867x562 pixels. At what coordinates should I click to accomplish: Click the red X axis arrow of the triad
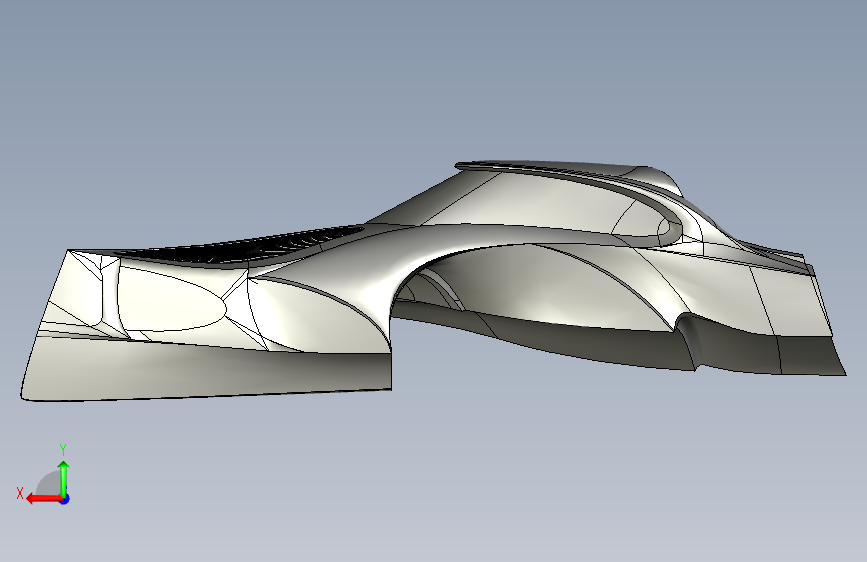coord(43,499)
